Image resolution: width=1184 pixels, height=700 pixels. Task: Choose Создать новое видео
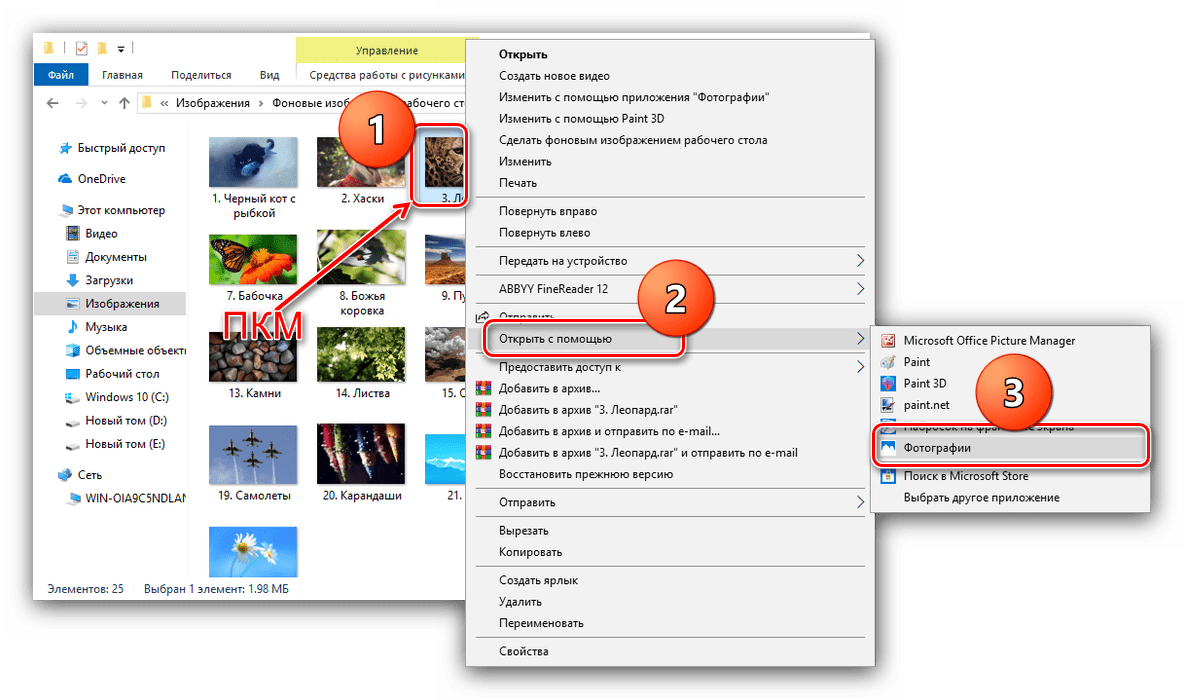click(x=554, y=76)
